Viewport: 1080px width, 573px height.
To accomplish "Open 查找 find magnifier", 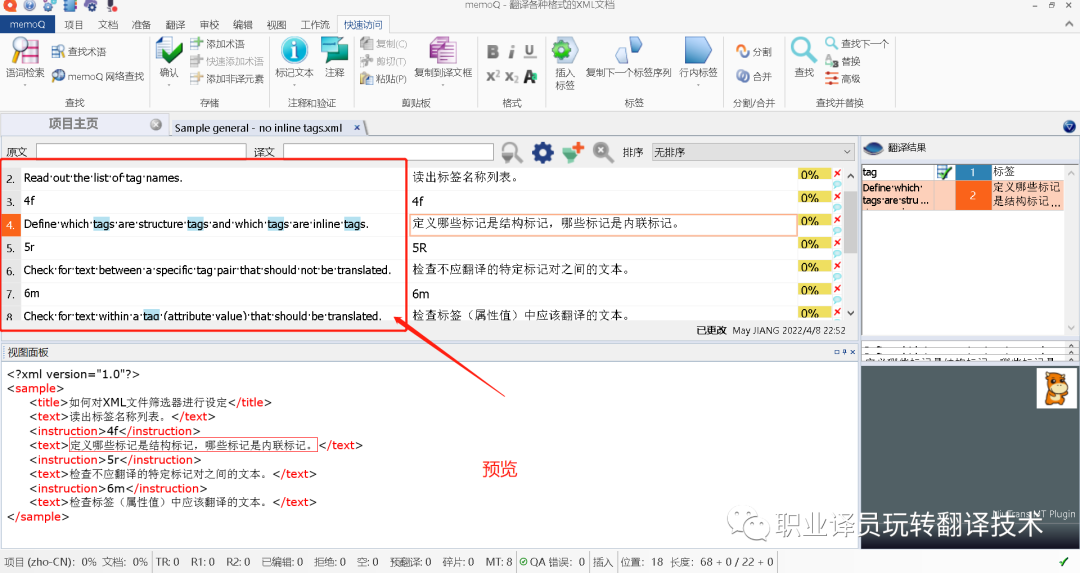I will point(804,58).
